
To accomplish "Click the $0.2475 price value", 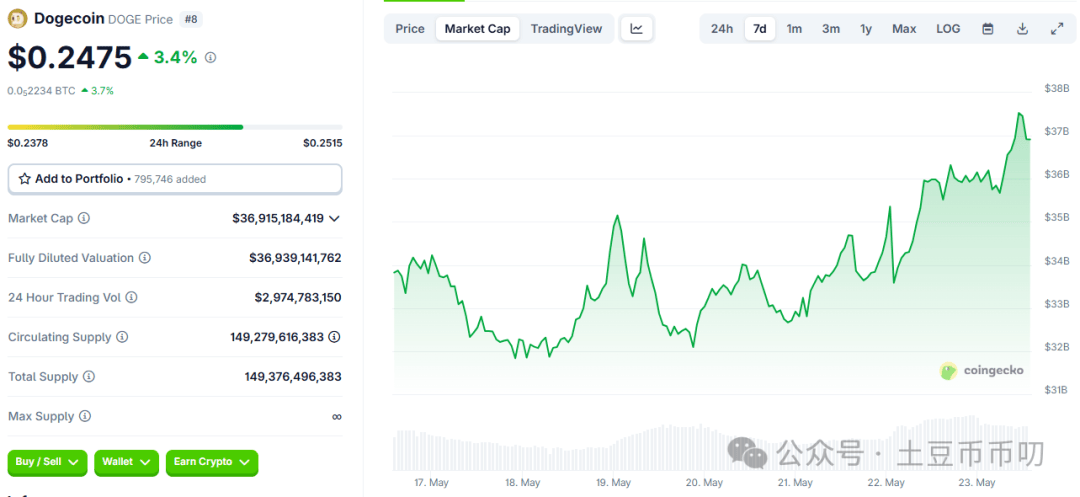I will (x=70, y=57).
